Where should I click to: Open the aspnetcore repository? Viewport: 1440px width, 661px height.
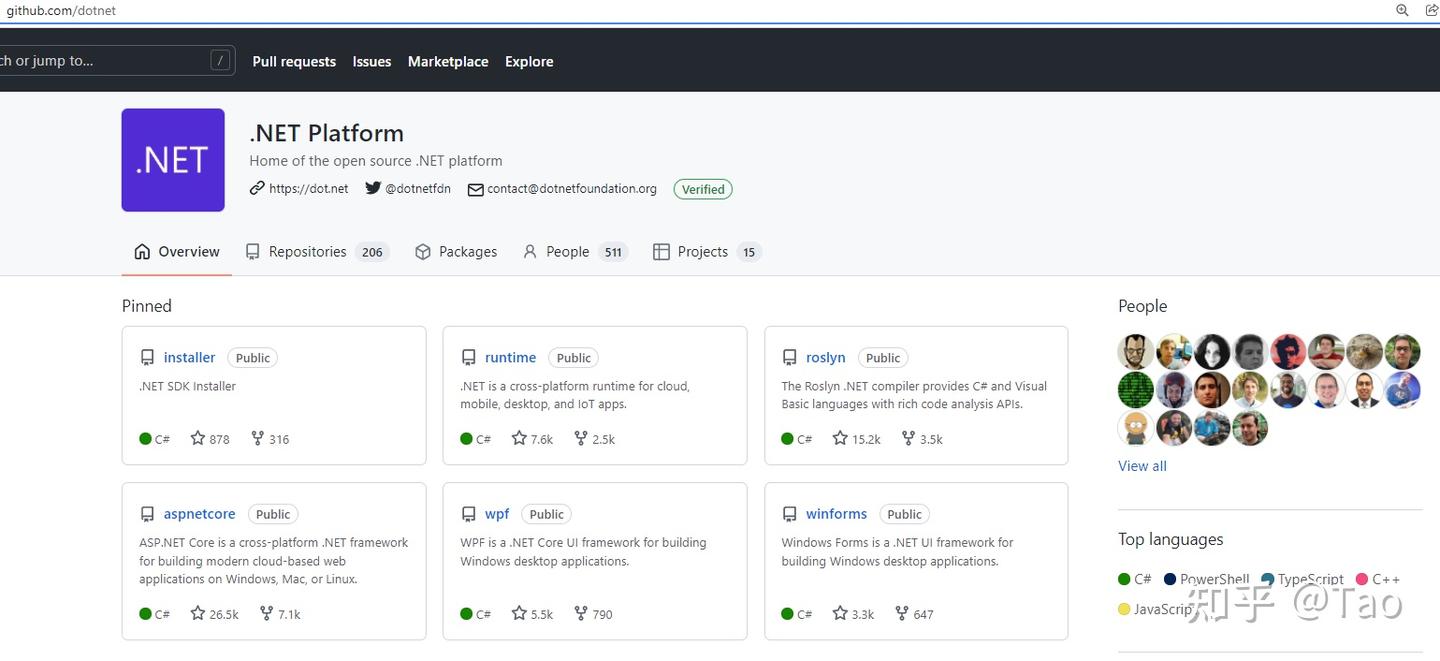click(x=199, y=514)
